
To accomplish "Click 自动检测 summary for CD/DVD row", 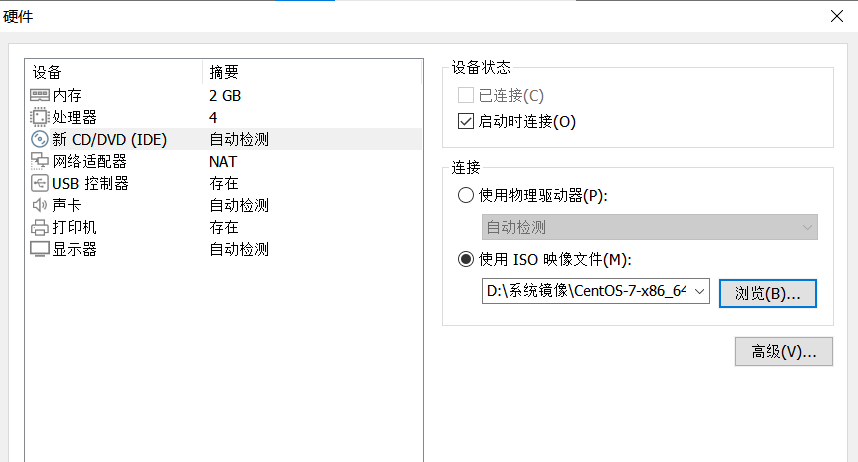I will [x=239, y=140].
